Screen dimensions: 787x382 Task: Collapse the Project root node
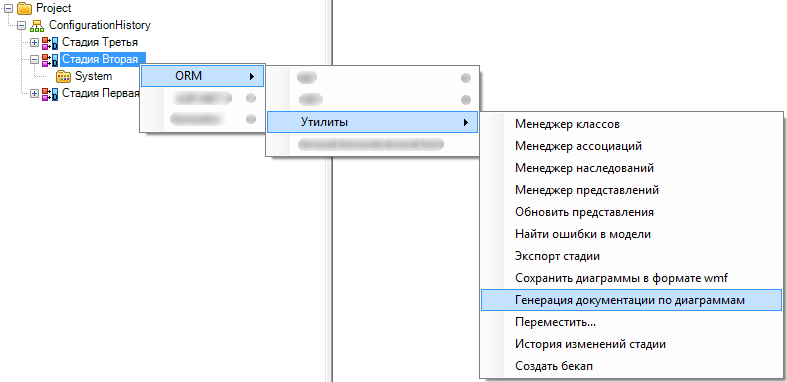pyautogui.click(x=9, y=9)
